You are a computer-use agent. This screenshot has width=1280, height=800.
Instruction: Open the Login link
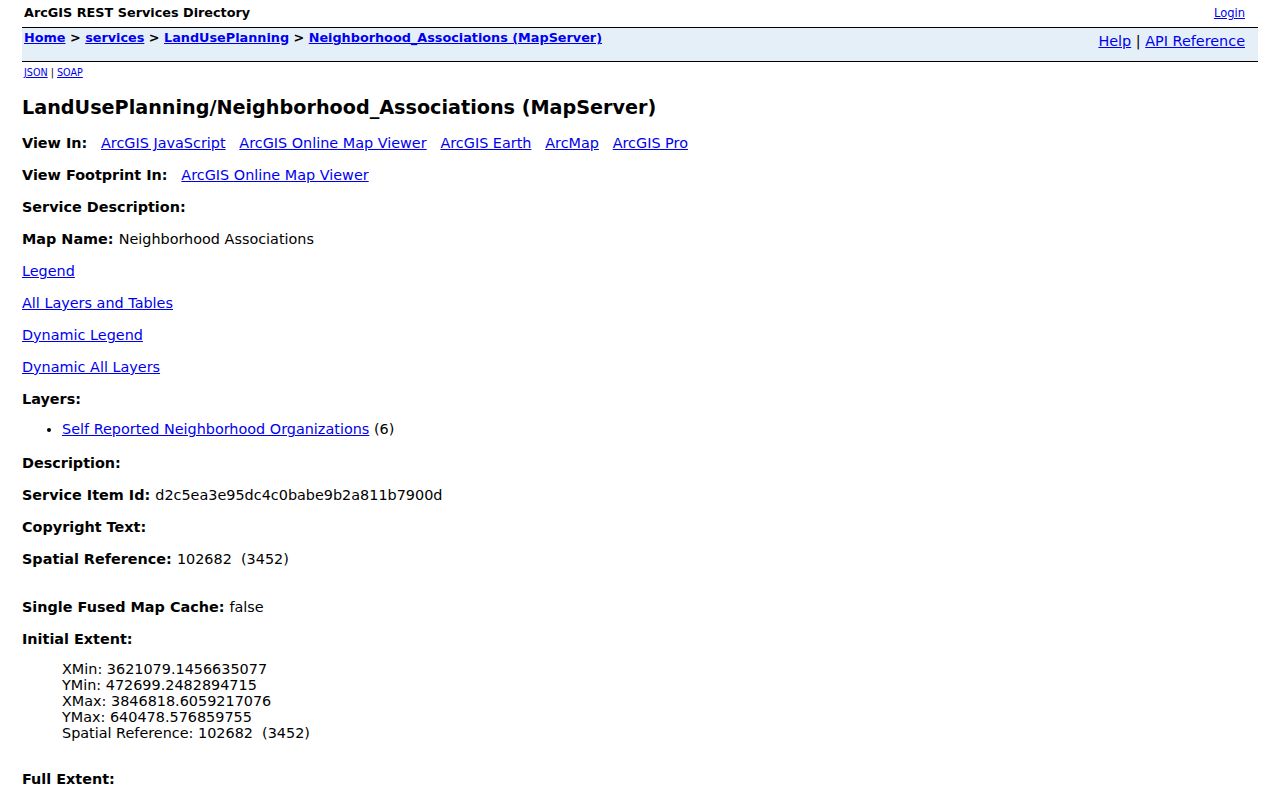click(1229, 13)
